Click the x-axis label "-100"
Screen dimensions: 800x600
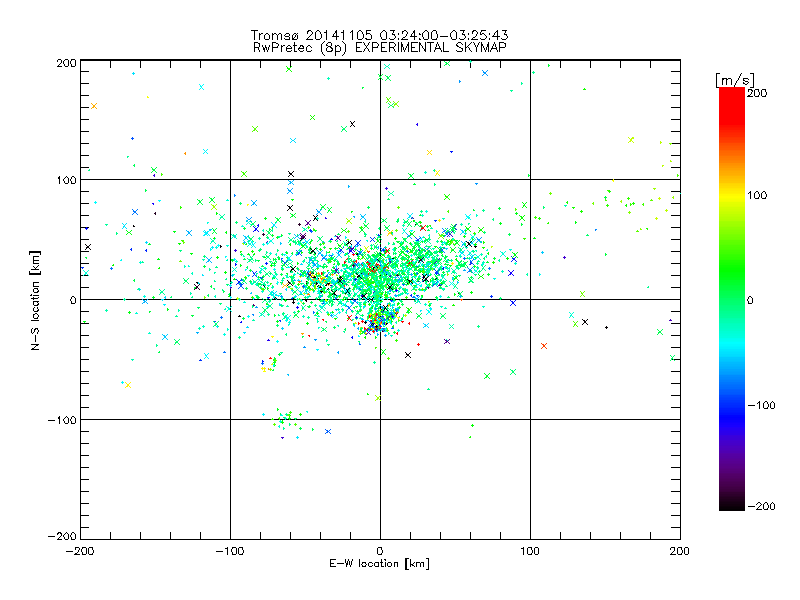(x=230, y=551)
